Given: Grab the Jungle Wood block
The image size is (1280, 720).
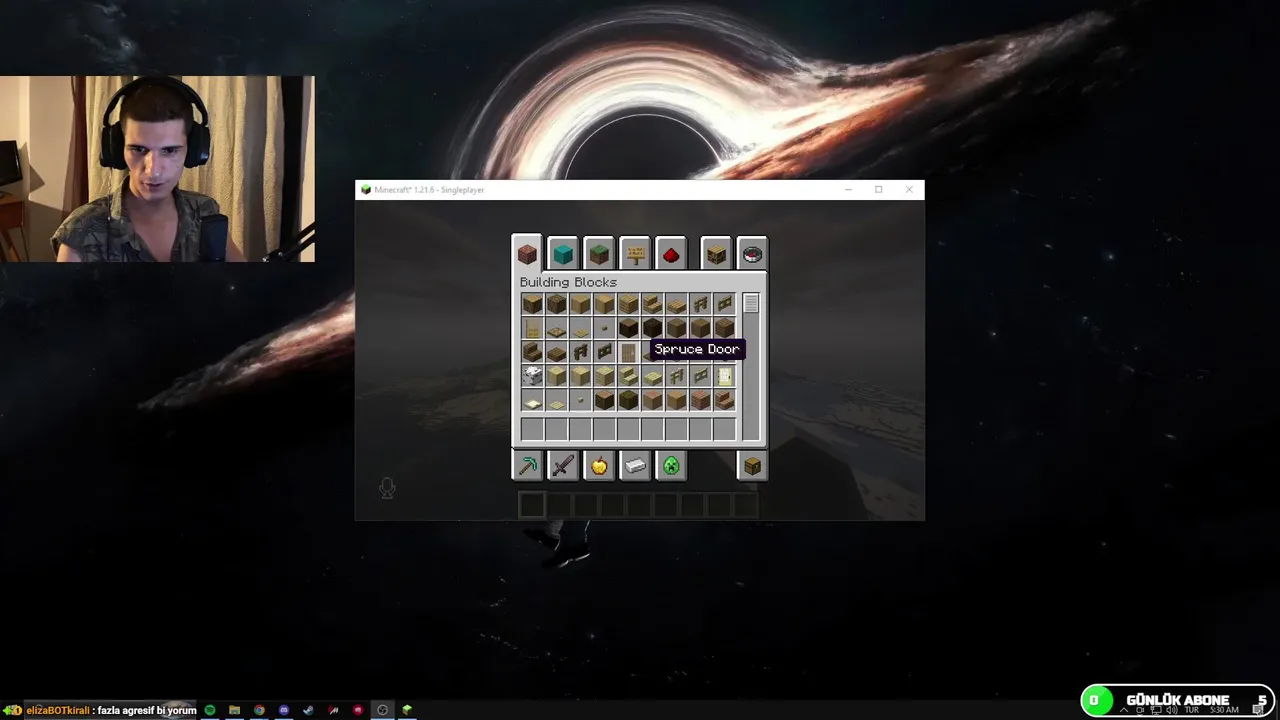Looking at the screenshot, I should pos(628,400).
